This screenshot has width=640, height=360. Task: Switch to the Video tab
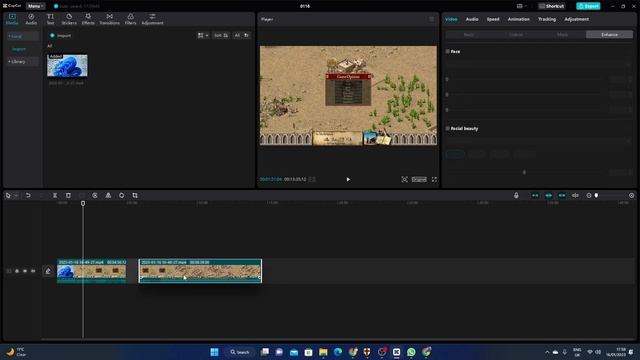coord(451,19)
